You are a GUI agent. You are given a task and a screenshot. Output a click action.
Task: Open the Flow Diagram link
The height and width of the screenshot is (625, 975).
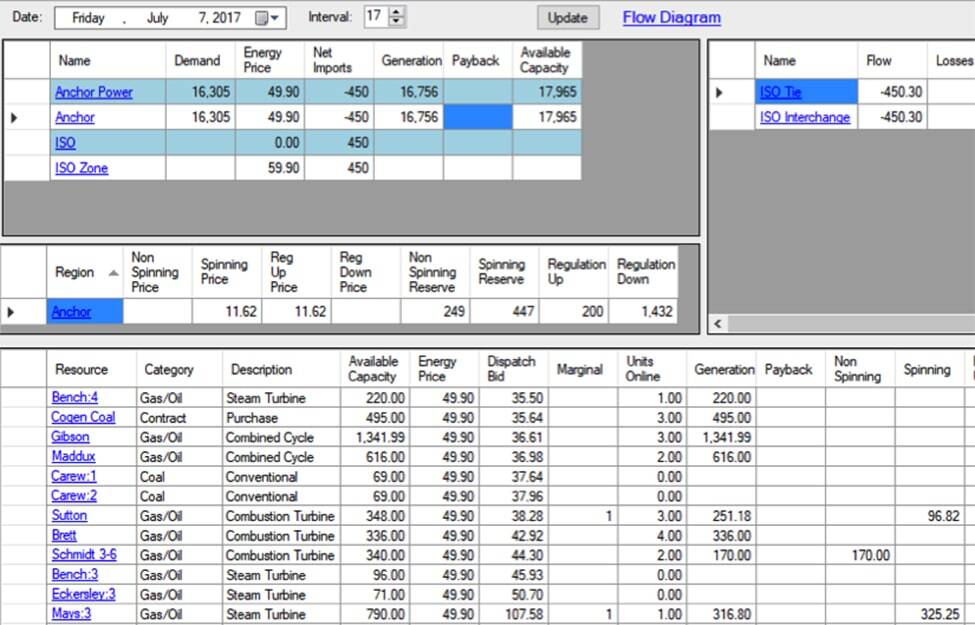[672, 17]
